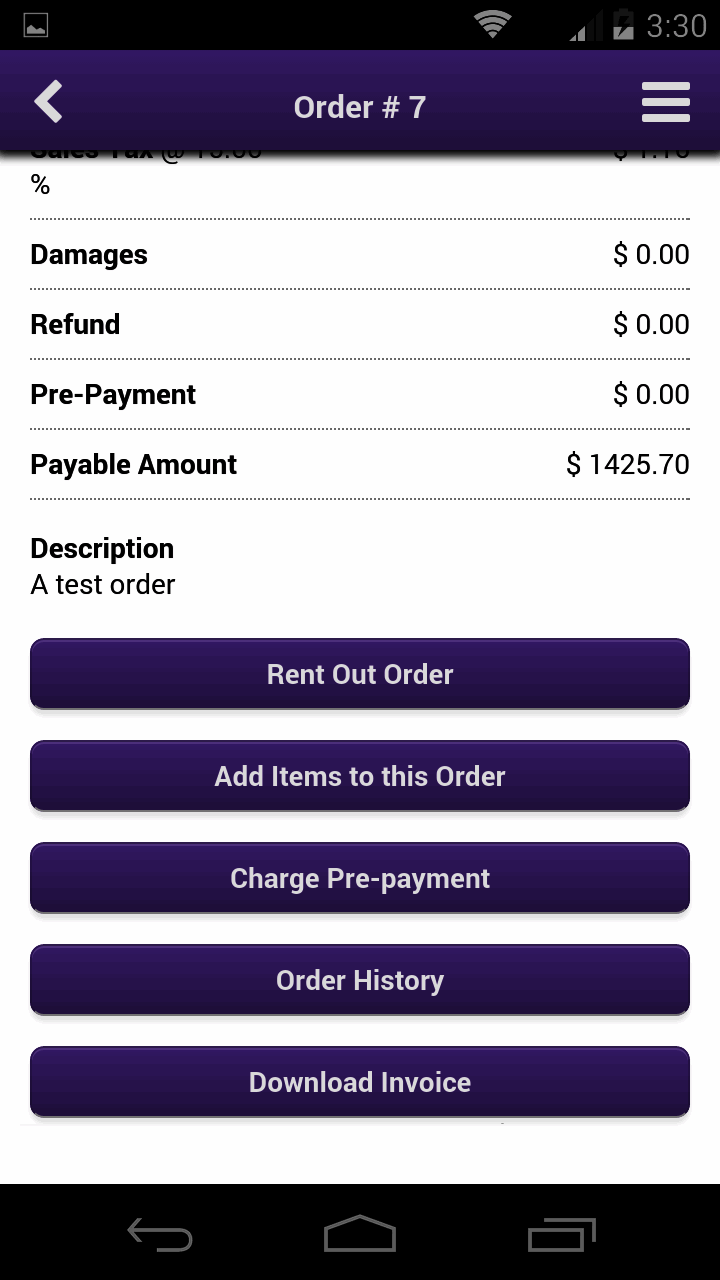This screenshot has height=1280, width=720.
Task: Tap the Order # 7 title
Action: click(x=360, y=107)
